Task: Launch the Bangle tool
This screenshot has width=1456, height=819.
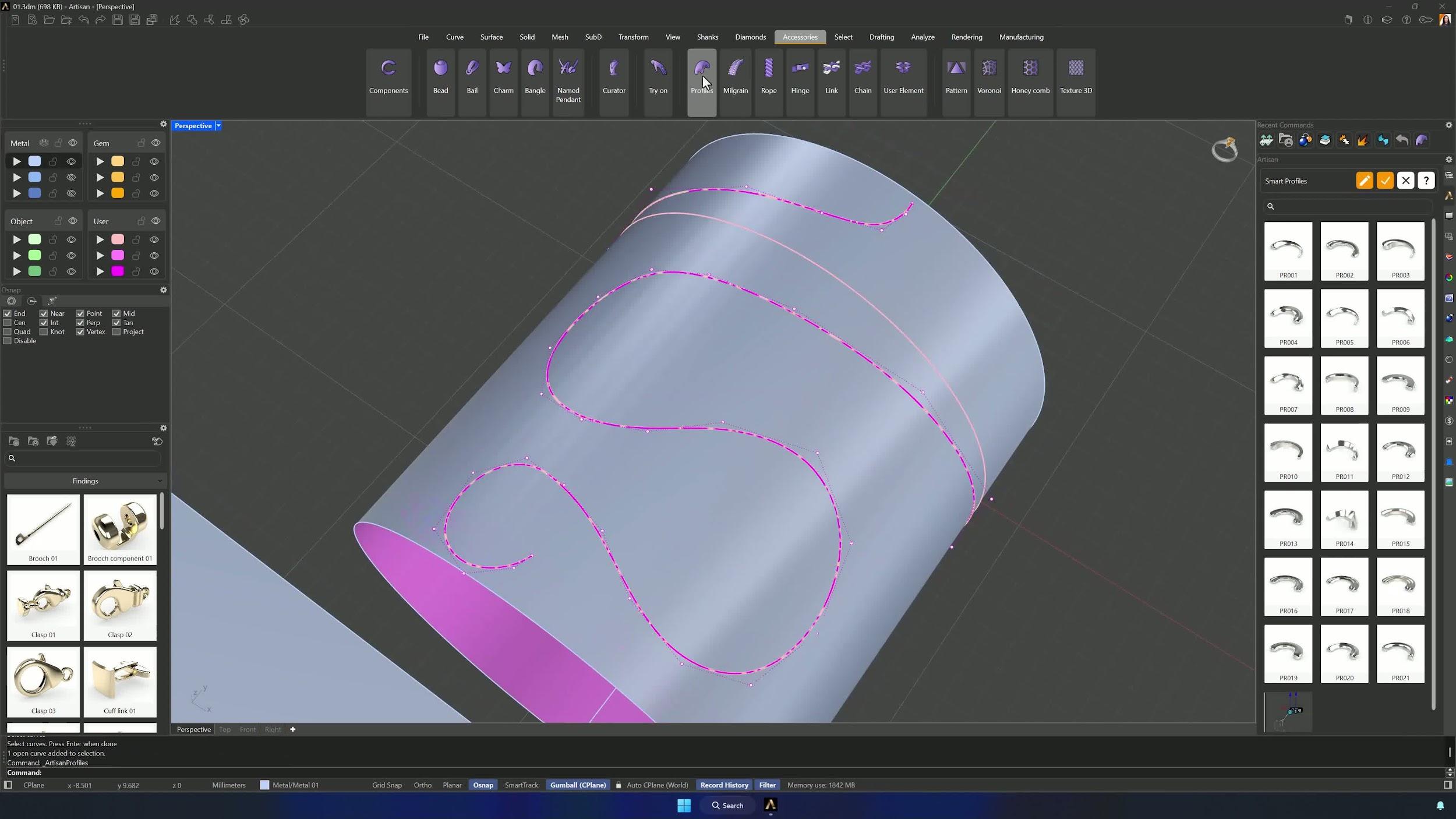Action: 535,82
